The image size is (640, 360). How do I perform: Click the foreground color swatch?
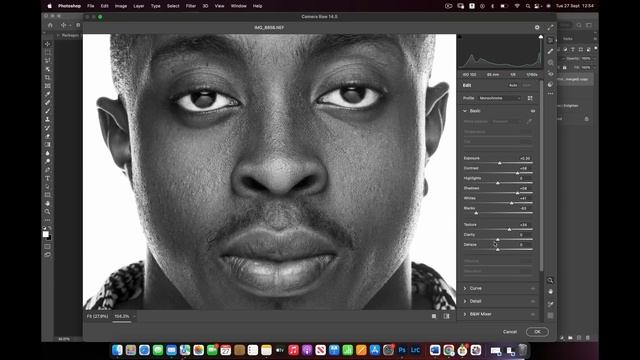[x=46, y=234]
